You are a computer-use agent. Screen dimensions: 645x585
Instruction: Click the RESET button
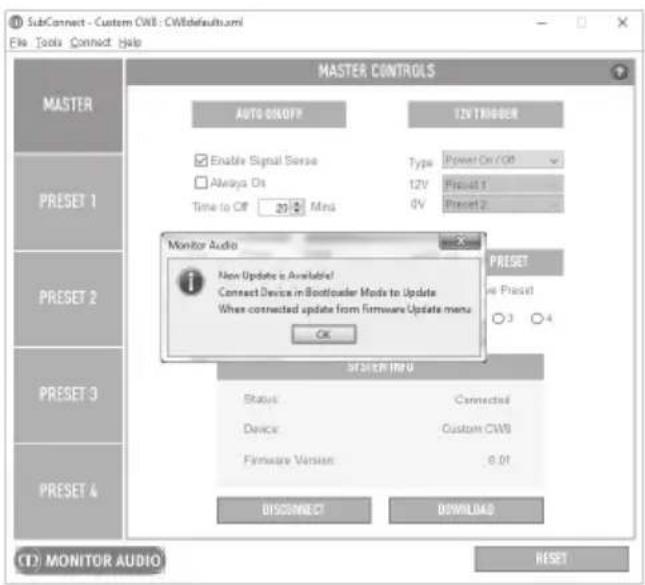click(x=552, y=559)
